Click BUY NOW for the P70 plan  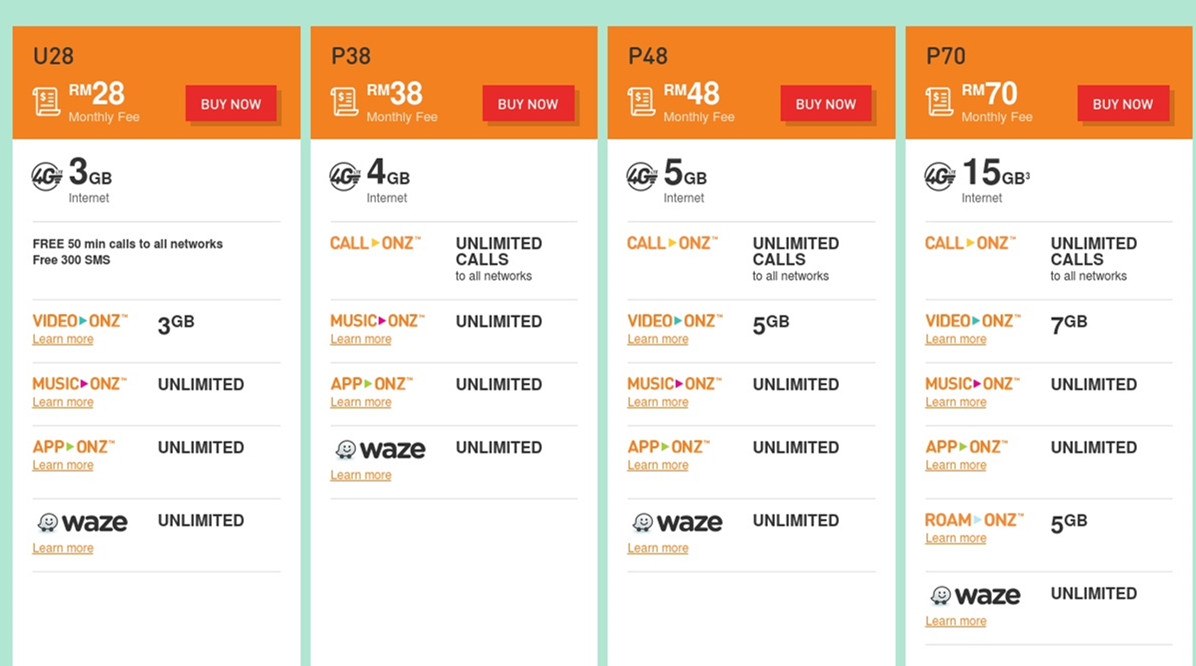click(1123, 104)
